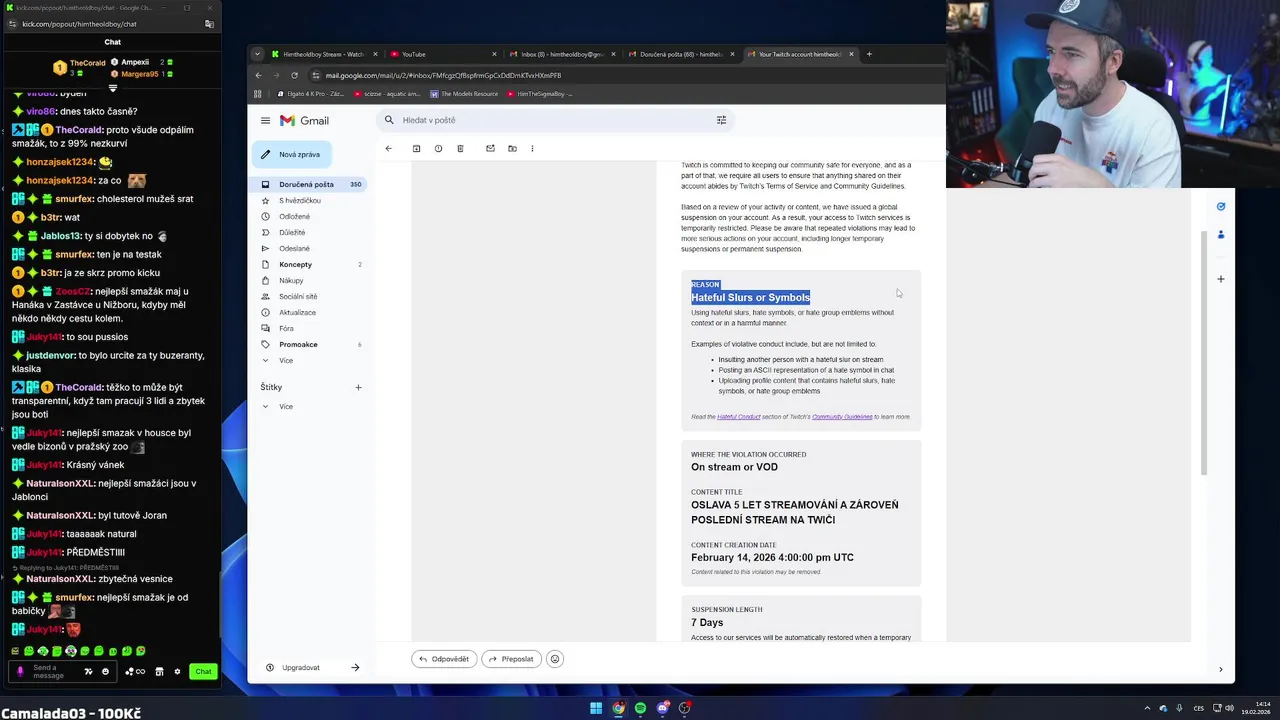Image resolution: width=1280 pixels, height=720 pixels.
Task: Click Upgradovat link in Gmail sidebar
Action: click(301, 668)
